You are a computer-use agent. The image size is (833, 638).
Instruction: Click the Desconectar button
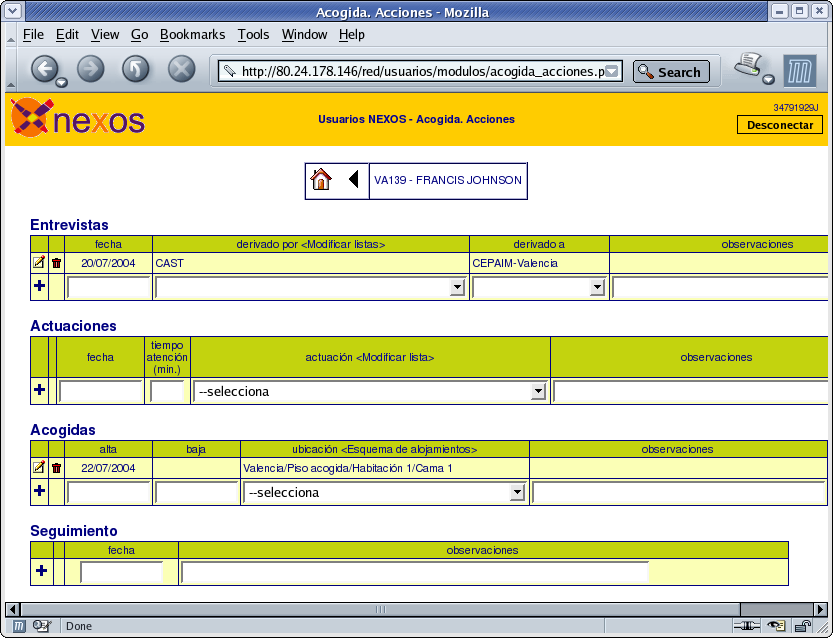[x=779, y=125]
